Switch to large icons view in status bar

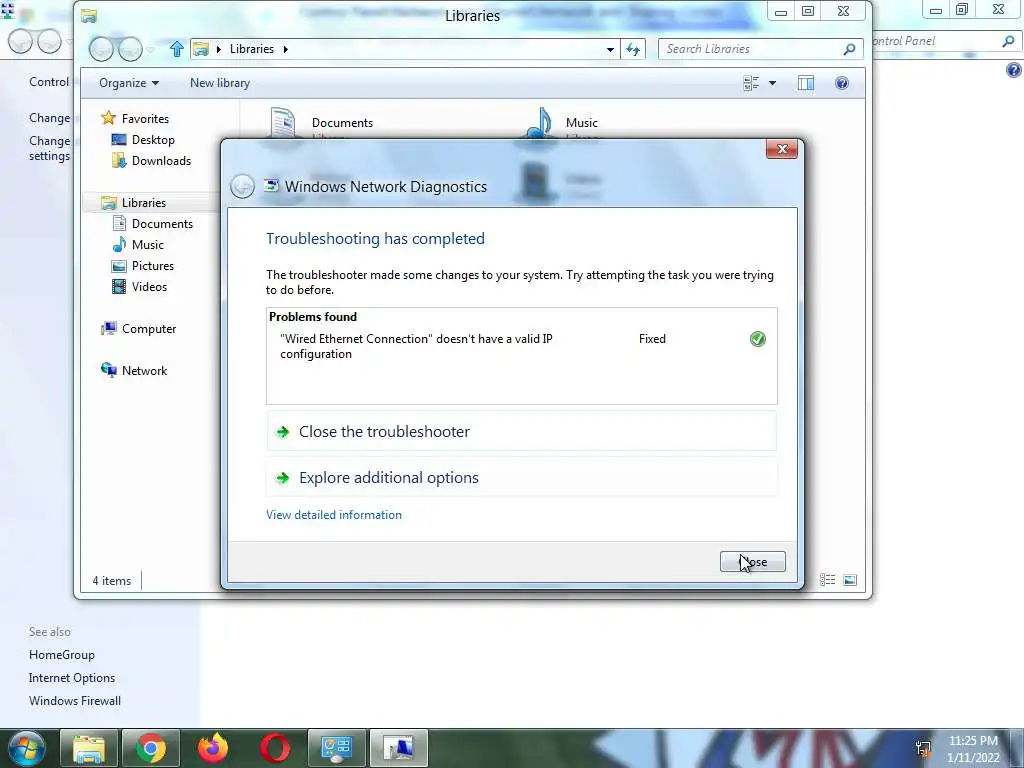tap(850, 580)
